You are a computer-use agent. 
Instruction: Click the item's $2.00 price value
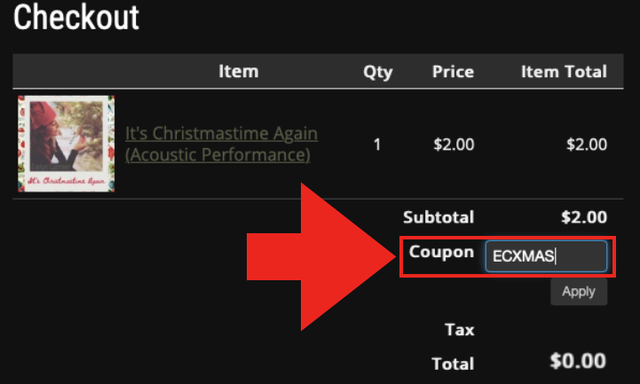(x=453, y=144)
